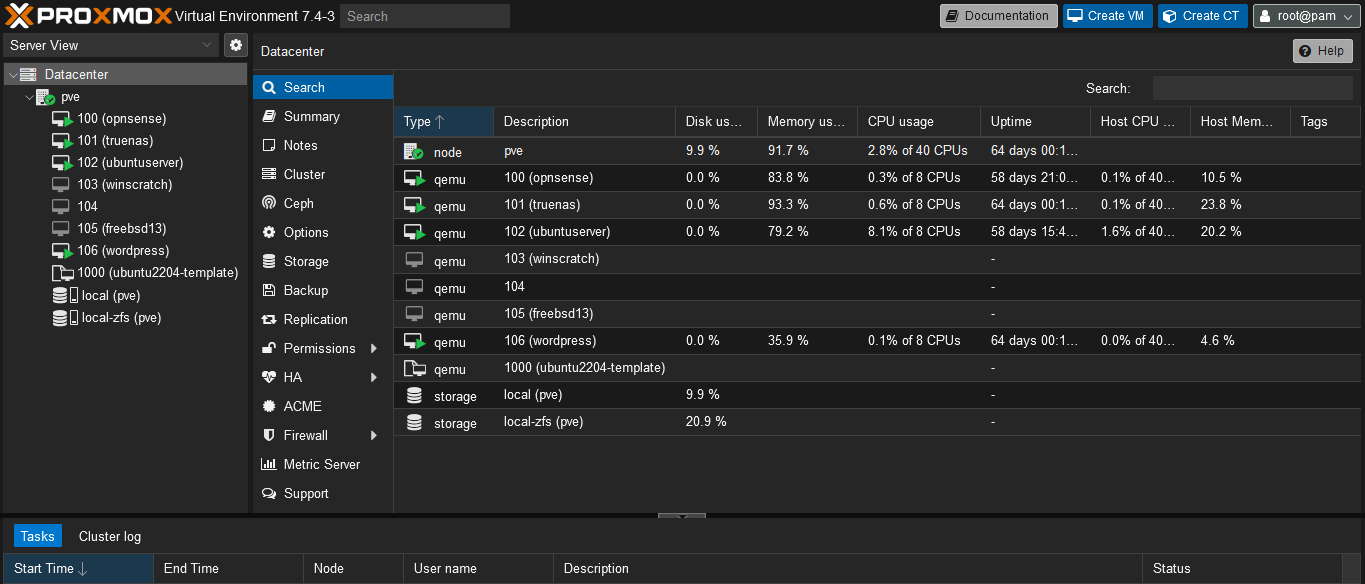The image size is (1365, 584).
Task: Click the Ceph icon in the side menu
Action: point(268,203)
